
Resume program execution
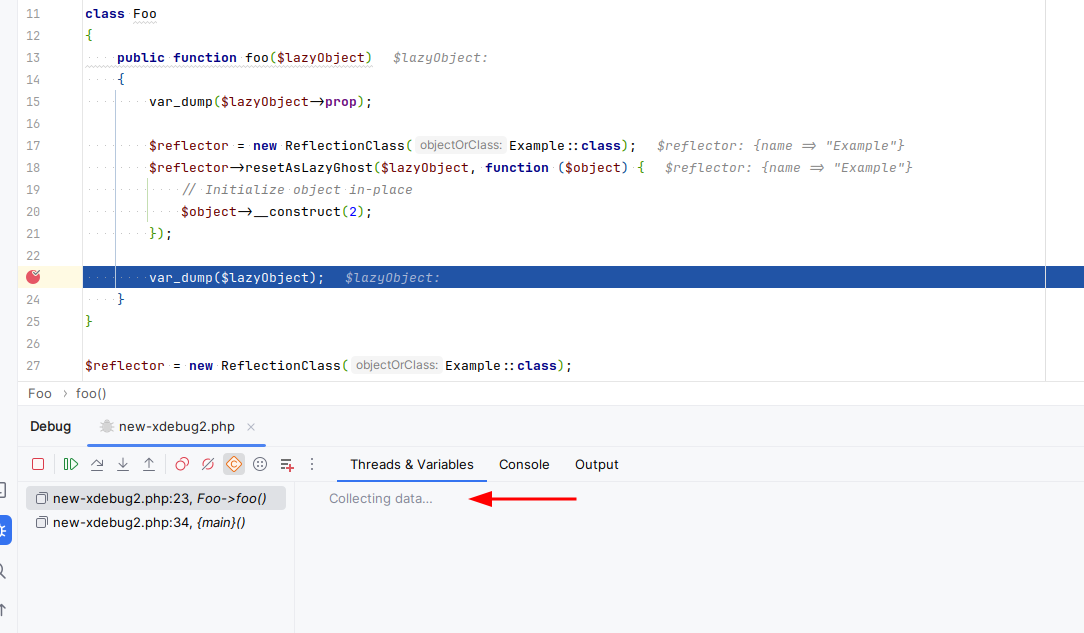coord(71,464)
